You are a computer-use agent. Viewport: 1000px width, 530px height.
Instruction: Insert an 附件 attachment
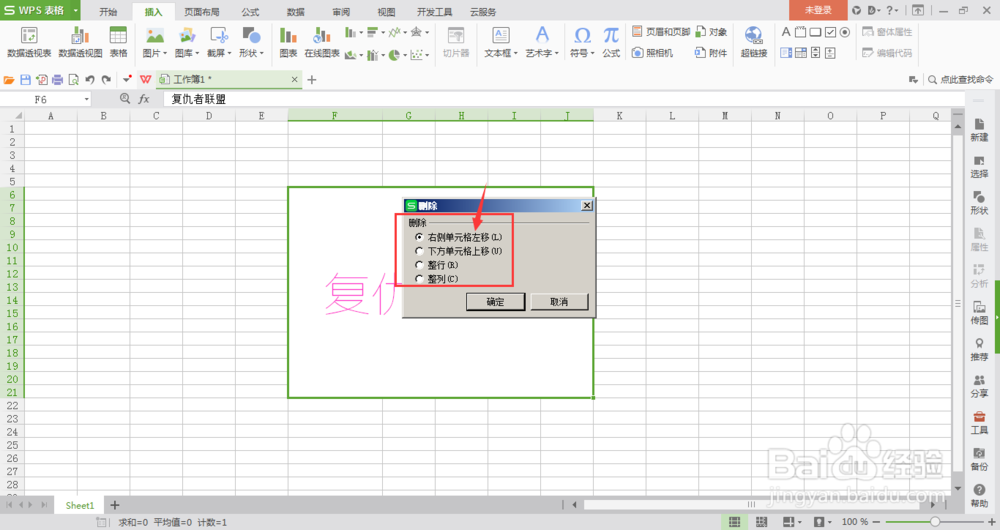(x=711, y=53)
